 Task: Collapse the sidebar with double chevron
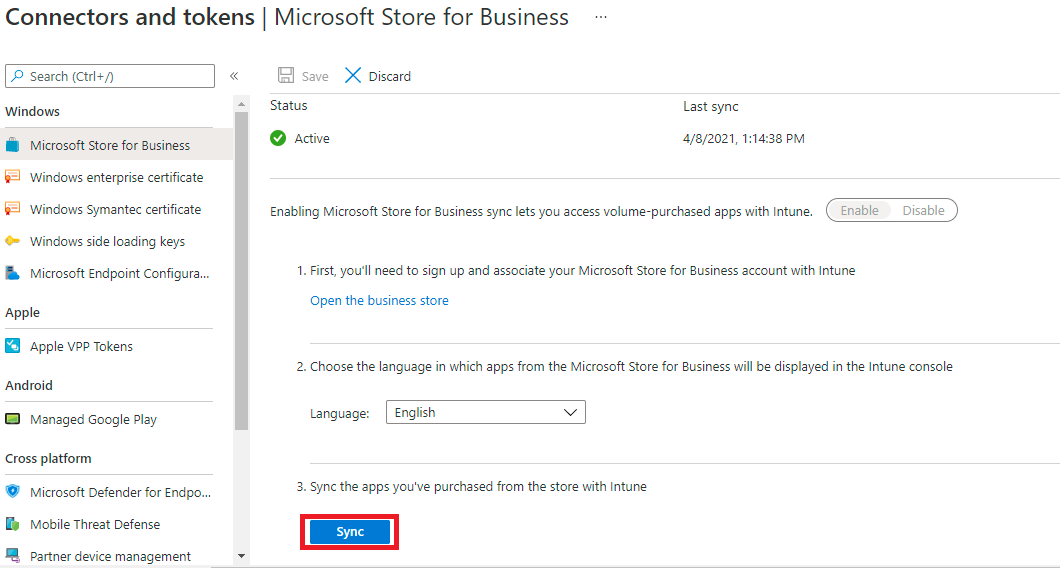[x=234, y=76]
